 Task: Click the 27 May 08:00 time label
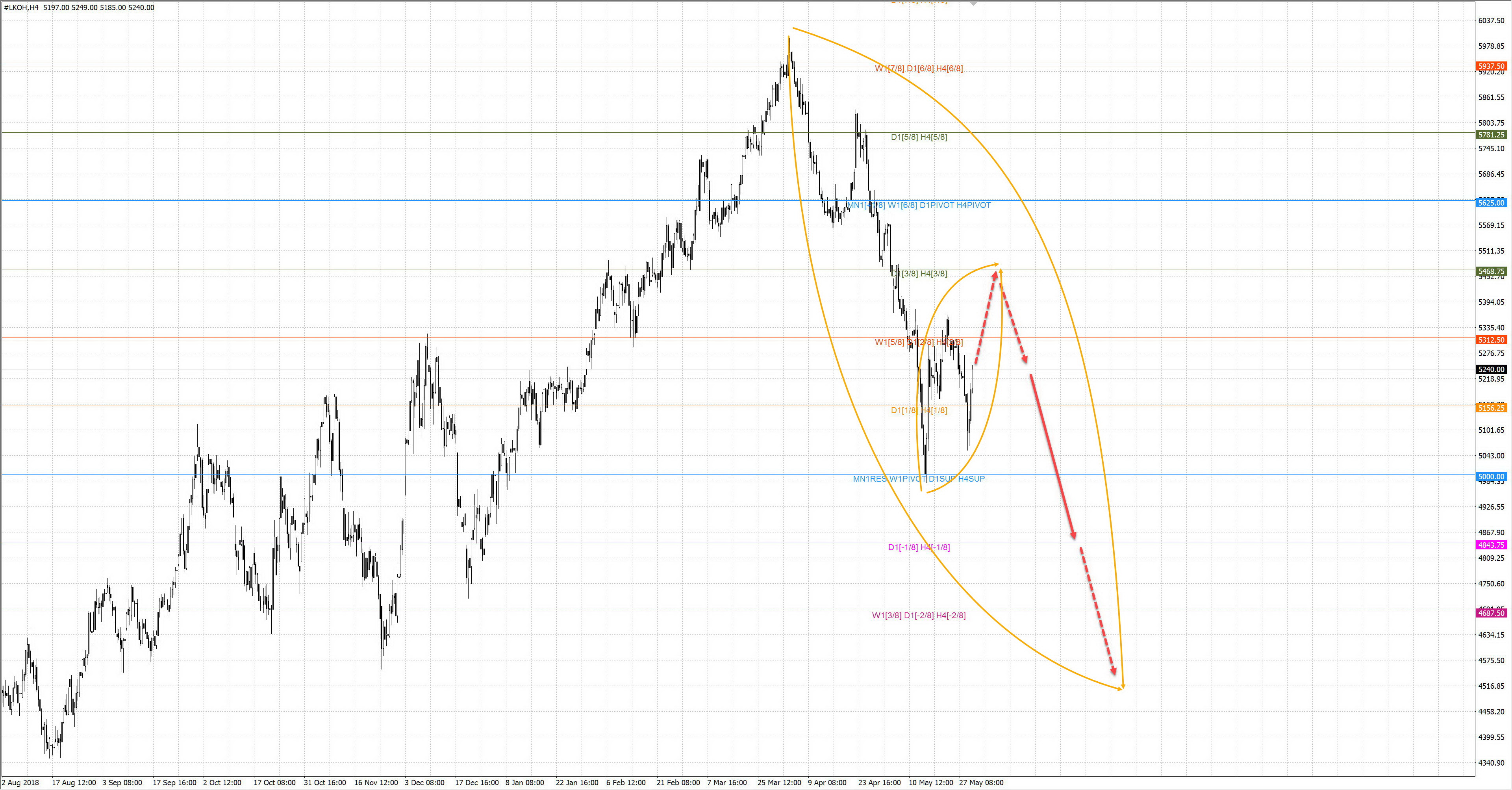click(x=981, y=783)
